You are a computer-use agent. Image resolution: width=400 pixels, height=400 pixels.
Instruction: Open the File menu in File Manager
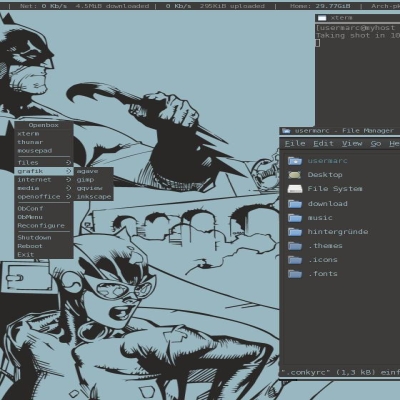(295, 143)
